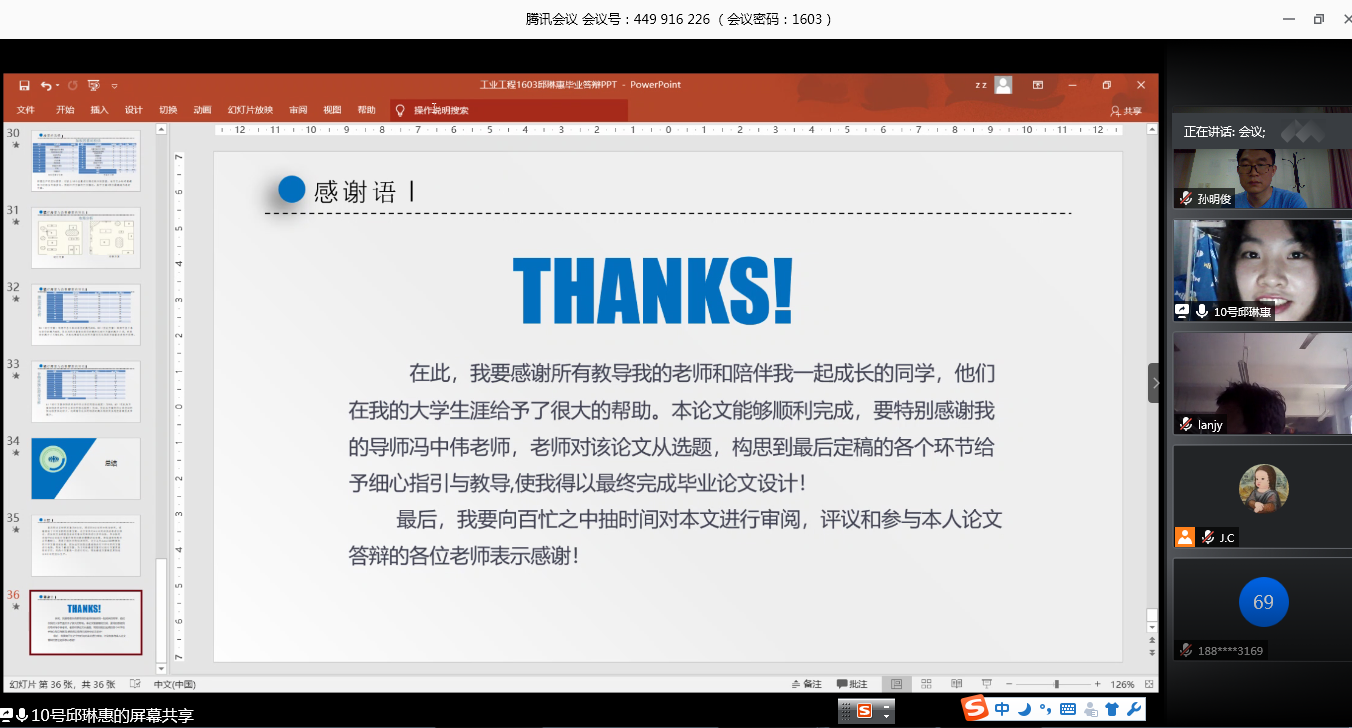Switch to slide sorter view icon
Viewport: 1352px width, 728px height.
926,684
